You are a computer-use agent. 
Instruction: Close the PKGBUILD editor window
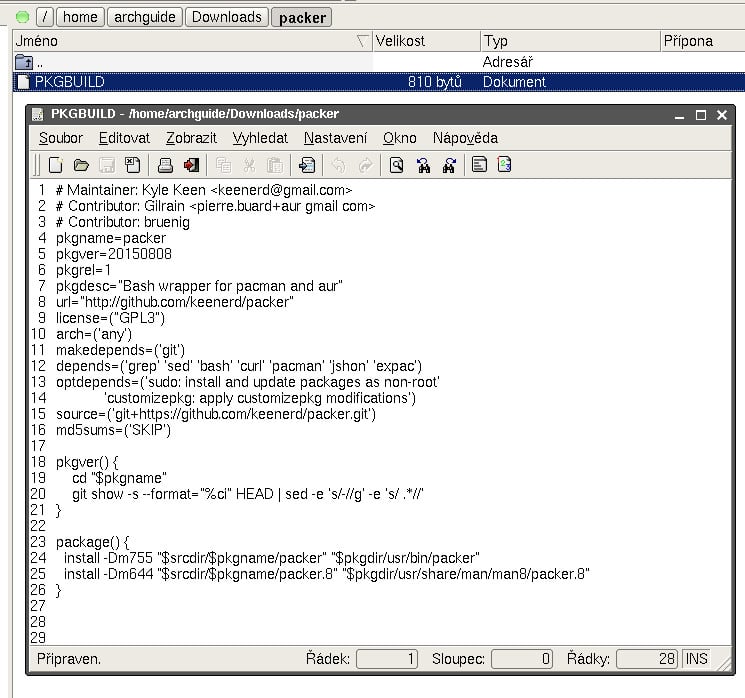(722, 115)
